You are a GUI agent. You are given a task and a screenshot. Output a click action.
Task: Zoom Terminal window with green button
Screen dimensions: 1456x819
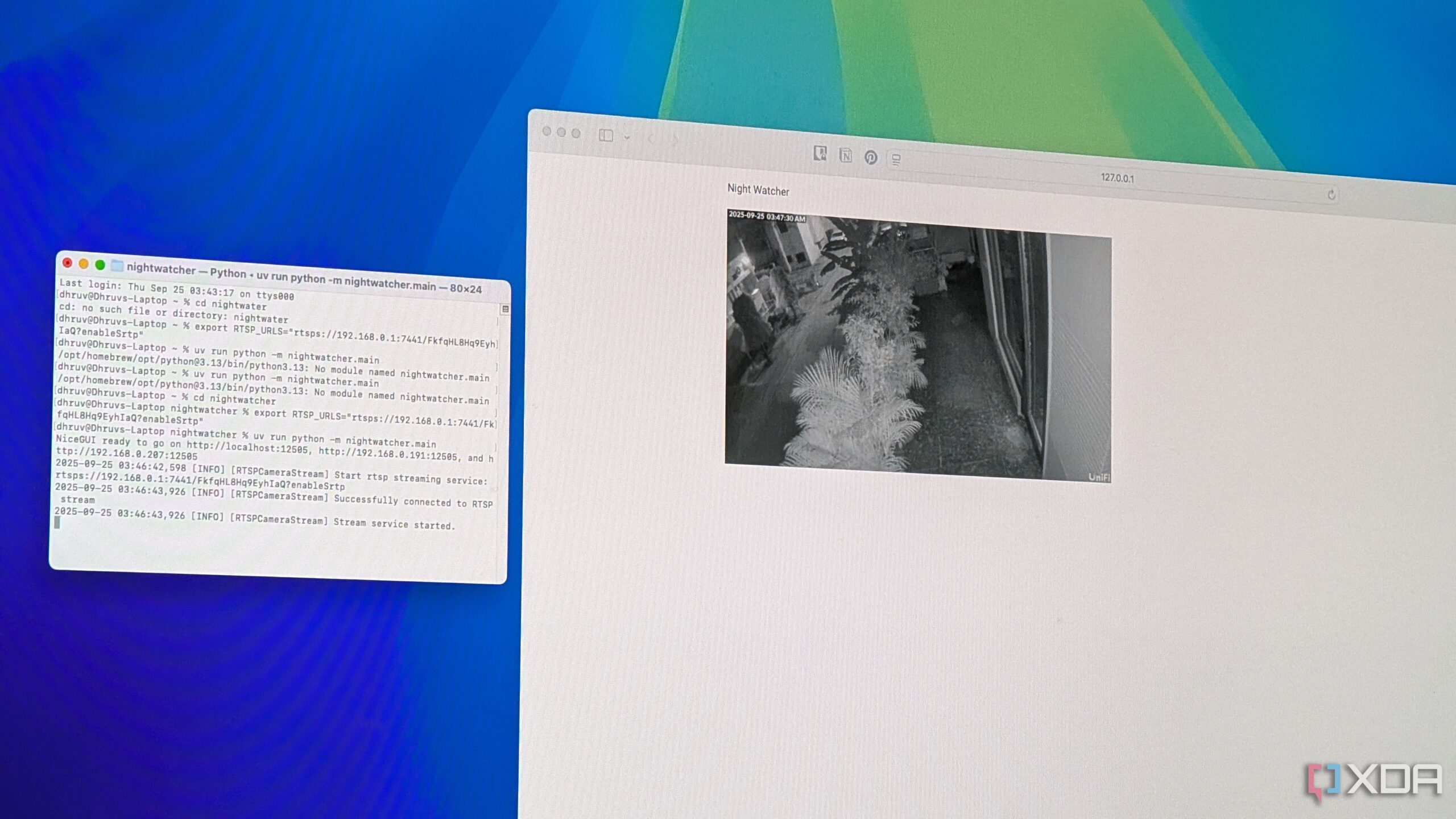(x=100, y=265)
